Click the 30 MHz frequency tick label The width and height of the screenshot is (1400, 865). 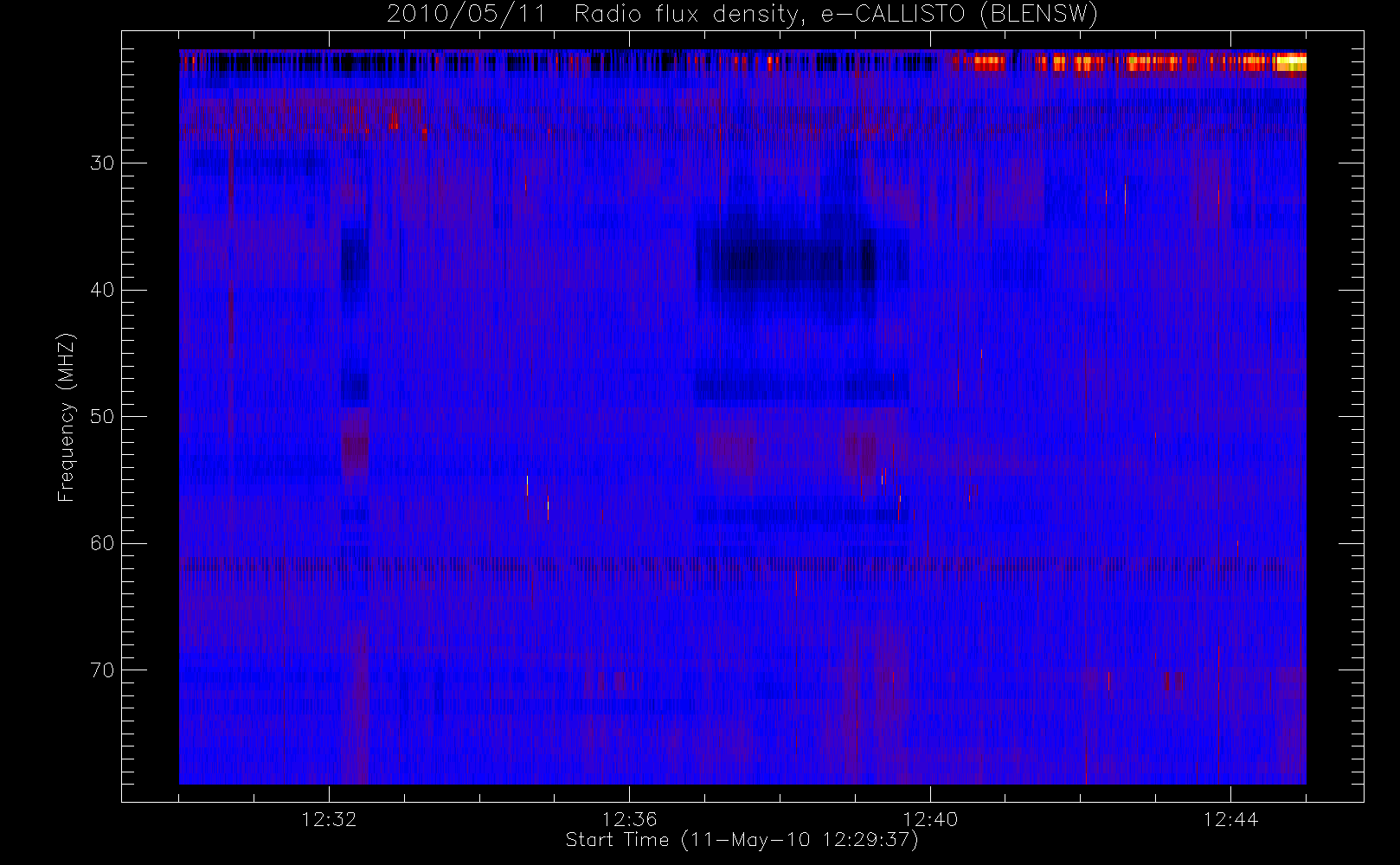tap(102, 163)
